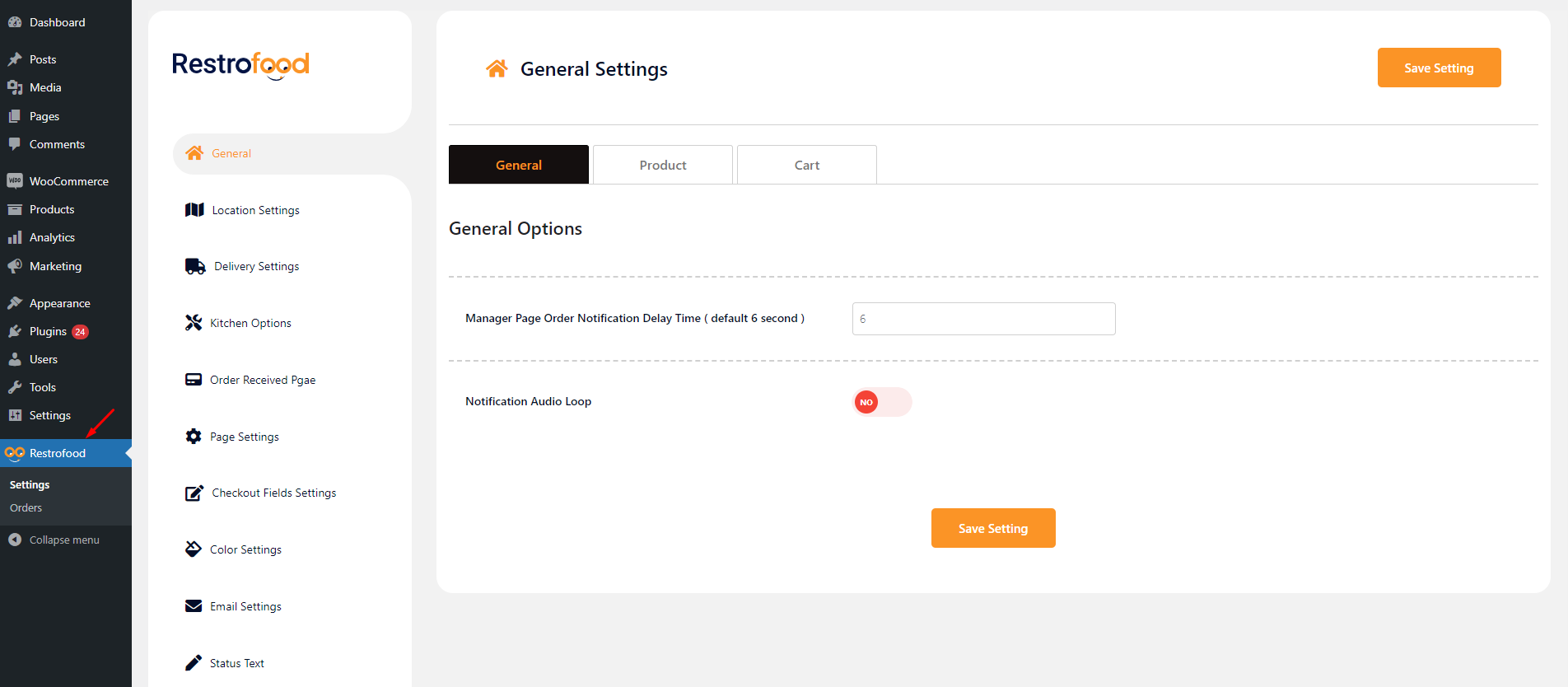Click the Color Settings paint bucket icon
This screenshot has width=1568, height=687.
(194, 549)
